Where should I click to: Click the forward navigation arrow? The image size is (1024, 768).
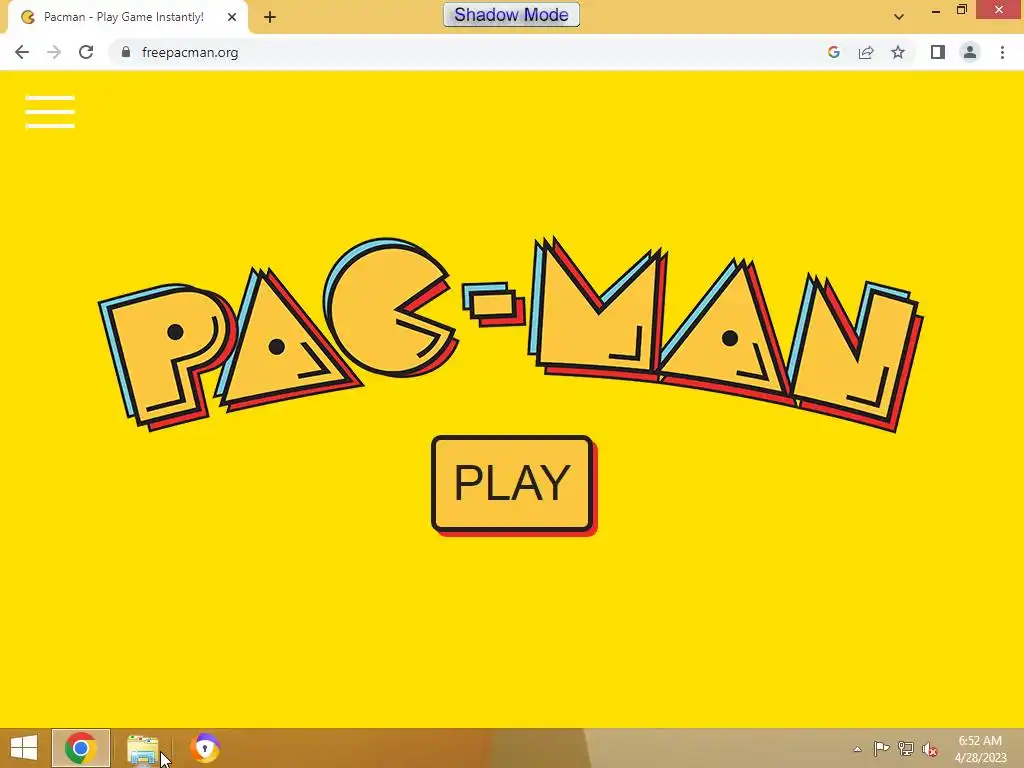tap(54, 52)
